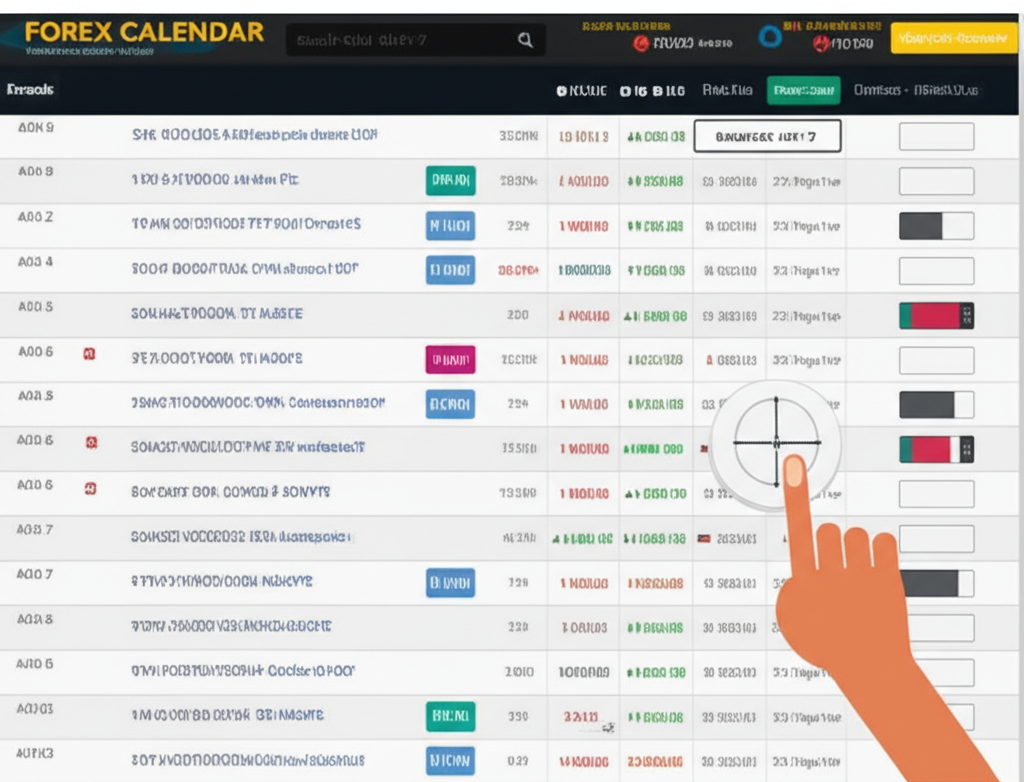
Task: Click the blue circle icon in the header
Action: pyautogui.click(x=770, y=39)
